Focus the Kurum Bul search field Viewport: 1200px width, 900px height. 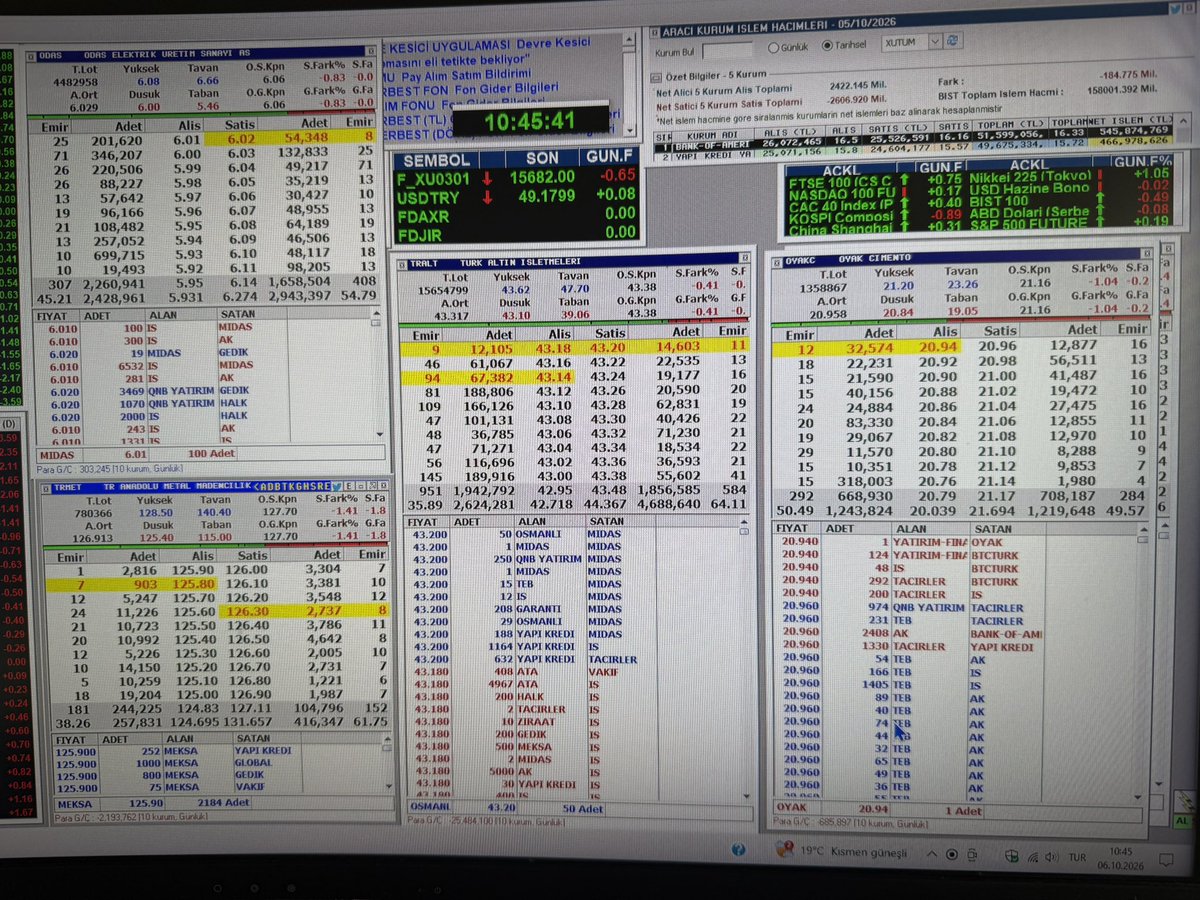(727, 50)
